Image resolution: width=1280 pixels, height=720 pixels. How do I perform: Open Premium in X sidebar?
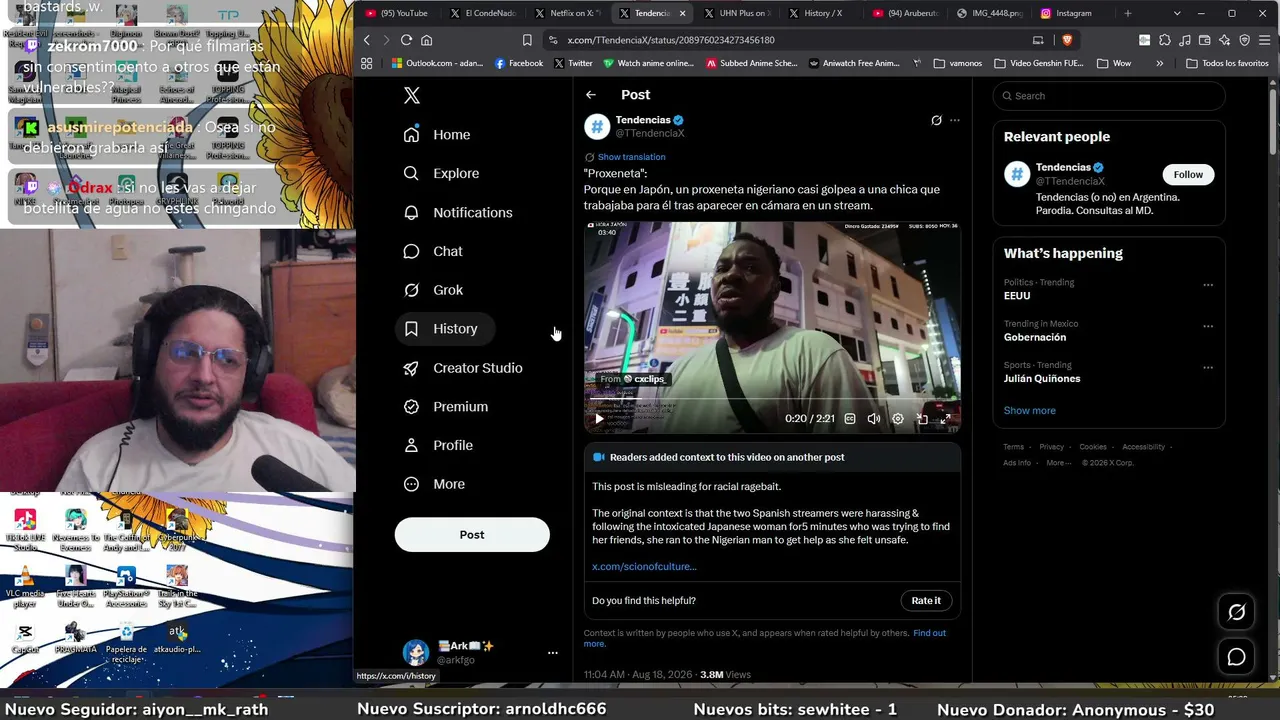click(445, 407)
